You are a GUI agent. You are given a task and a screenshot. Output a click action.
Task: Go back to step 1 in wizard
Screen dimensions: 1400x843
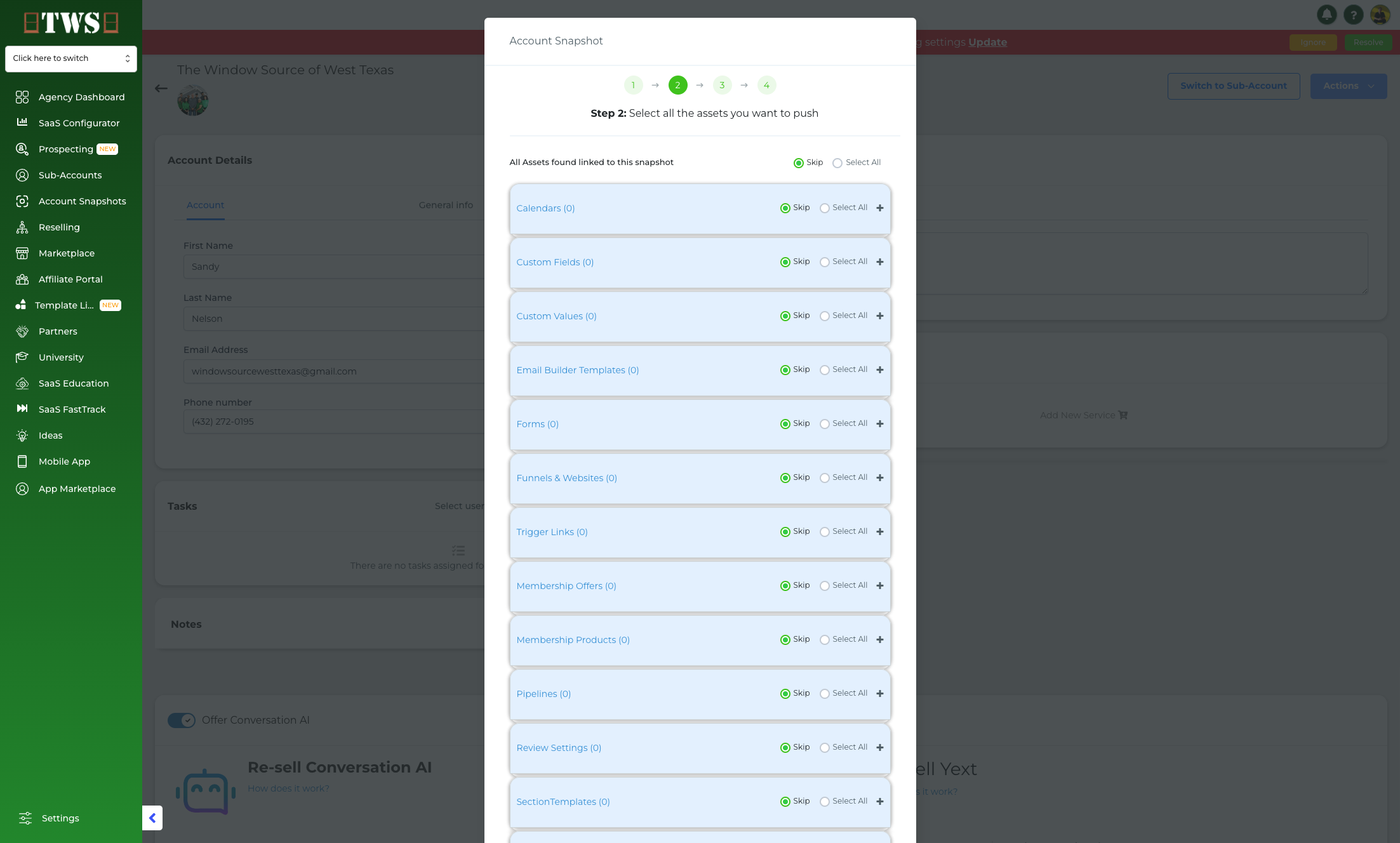click(x=634, y=85)
